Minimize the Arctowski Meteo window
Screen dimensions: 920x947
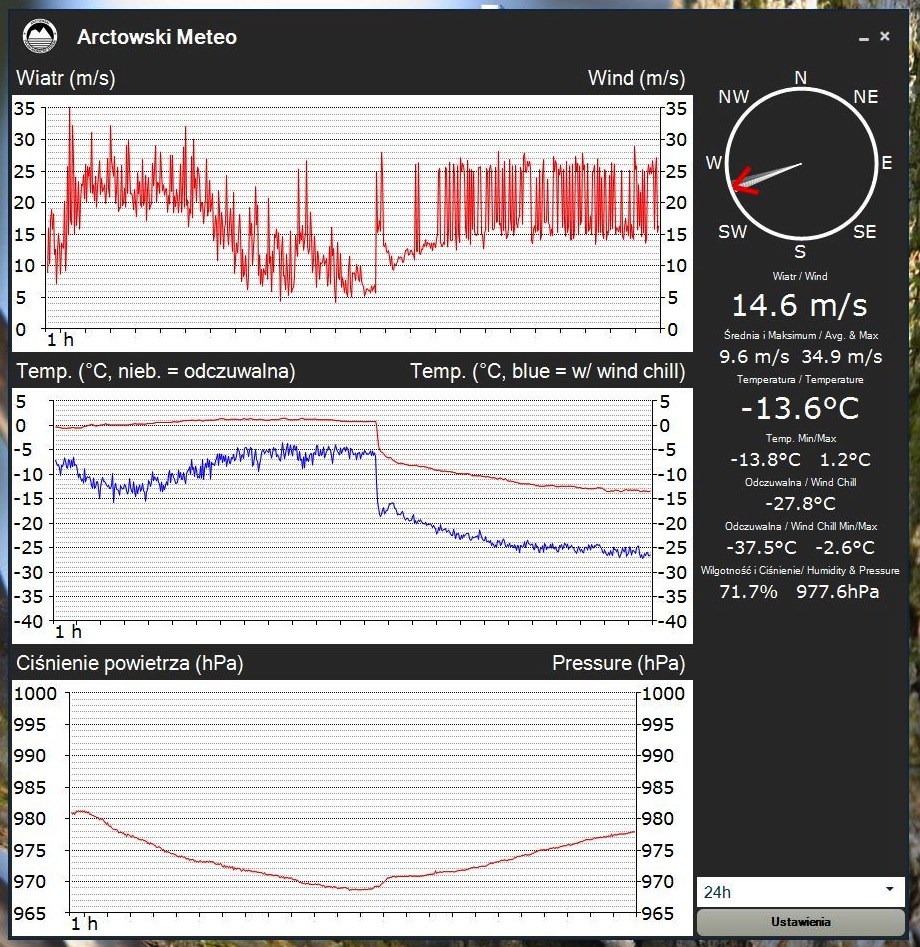[x=864, y=38]
